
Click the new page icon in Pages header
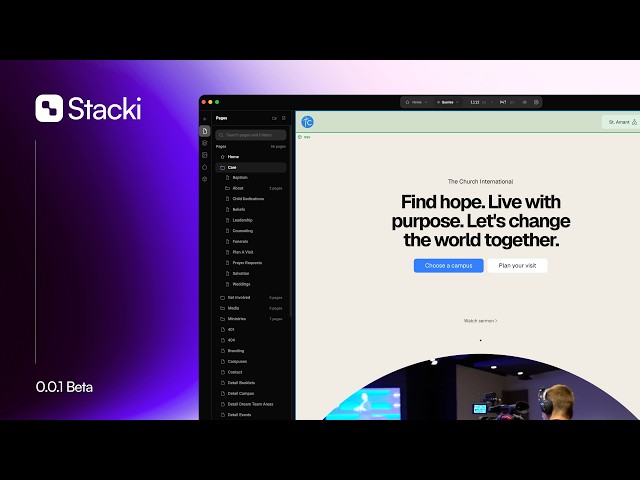coord(284,118)
